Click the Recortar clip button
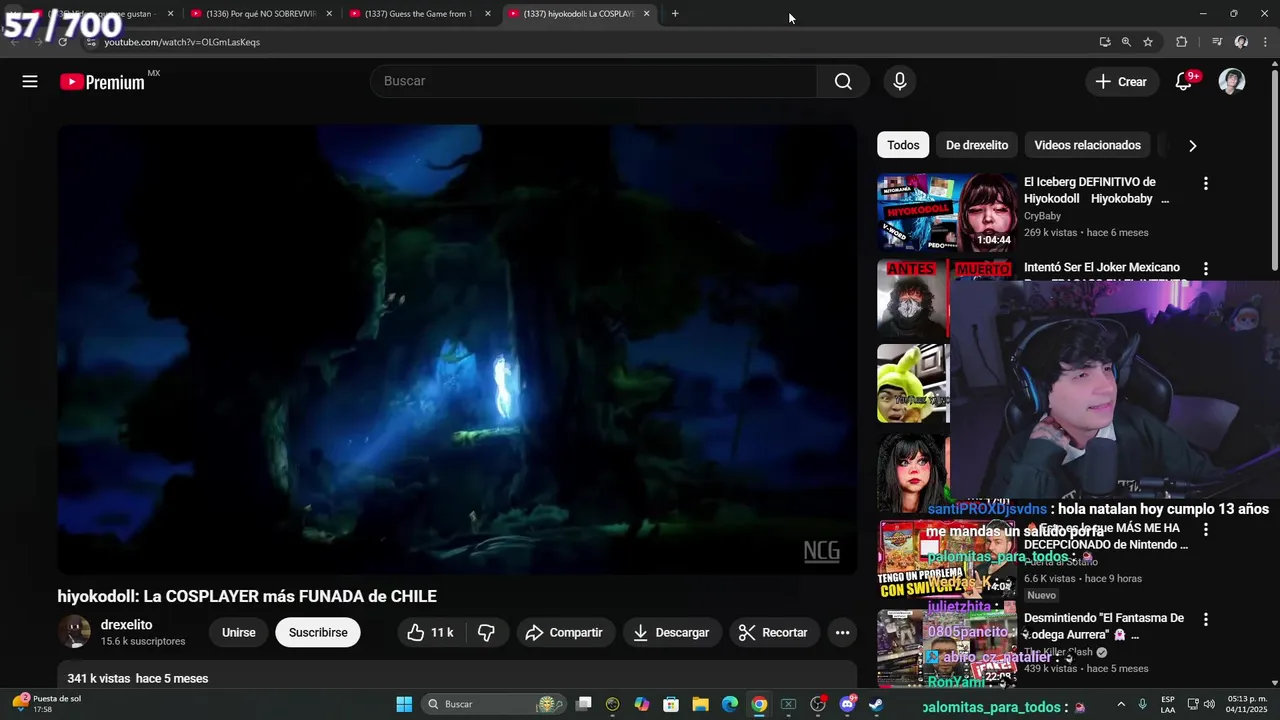 [x=773, y=633]
